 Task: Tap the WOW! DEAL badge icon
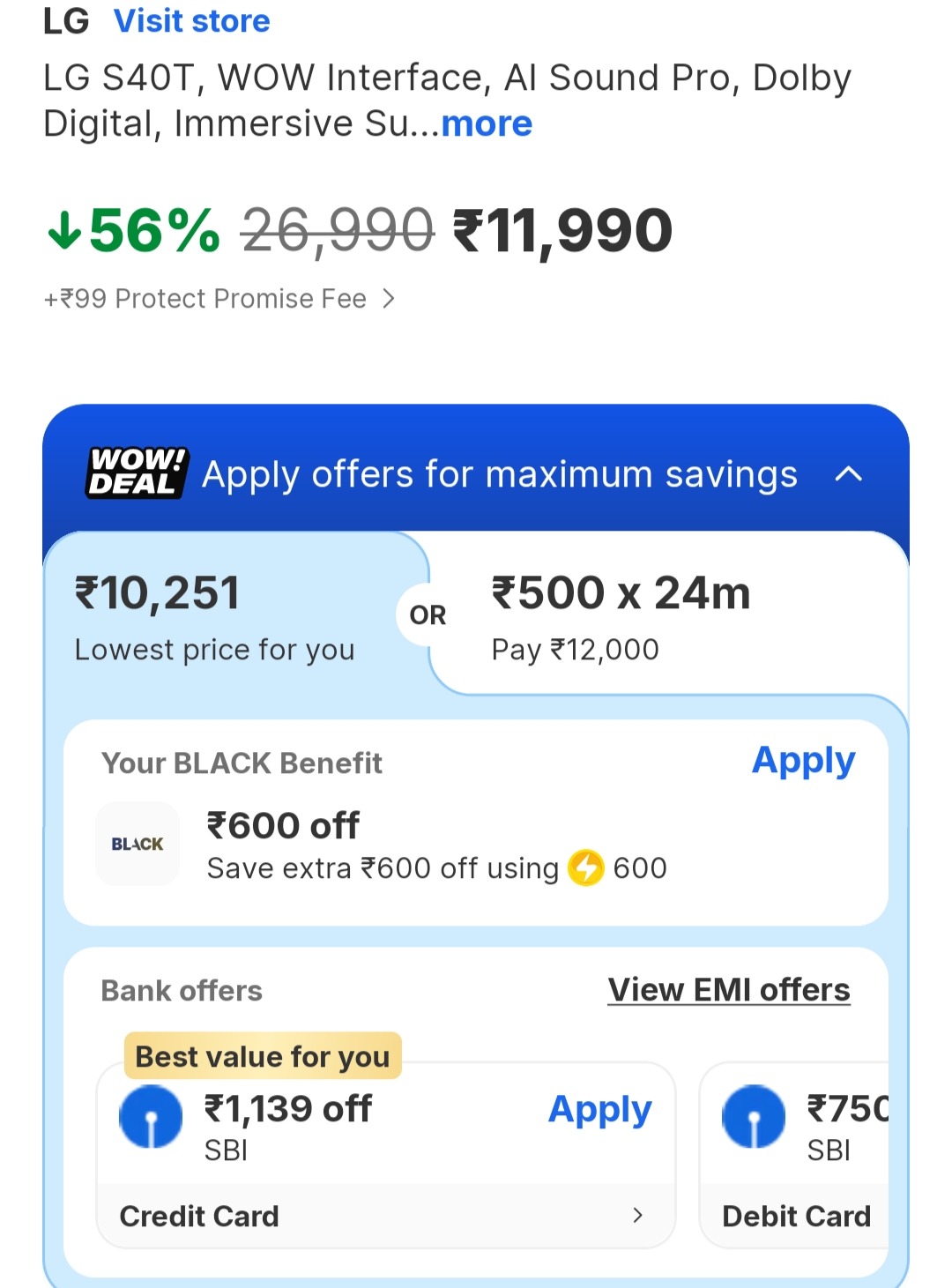137,473
